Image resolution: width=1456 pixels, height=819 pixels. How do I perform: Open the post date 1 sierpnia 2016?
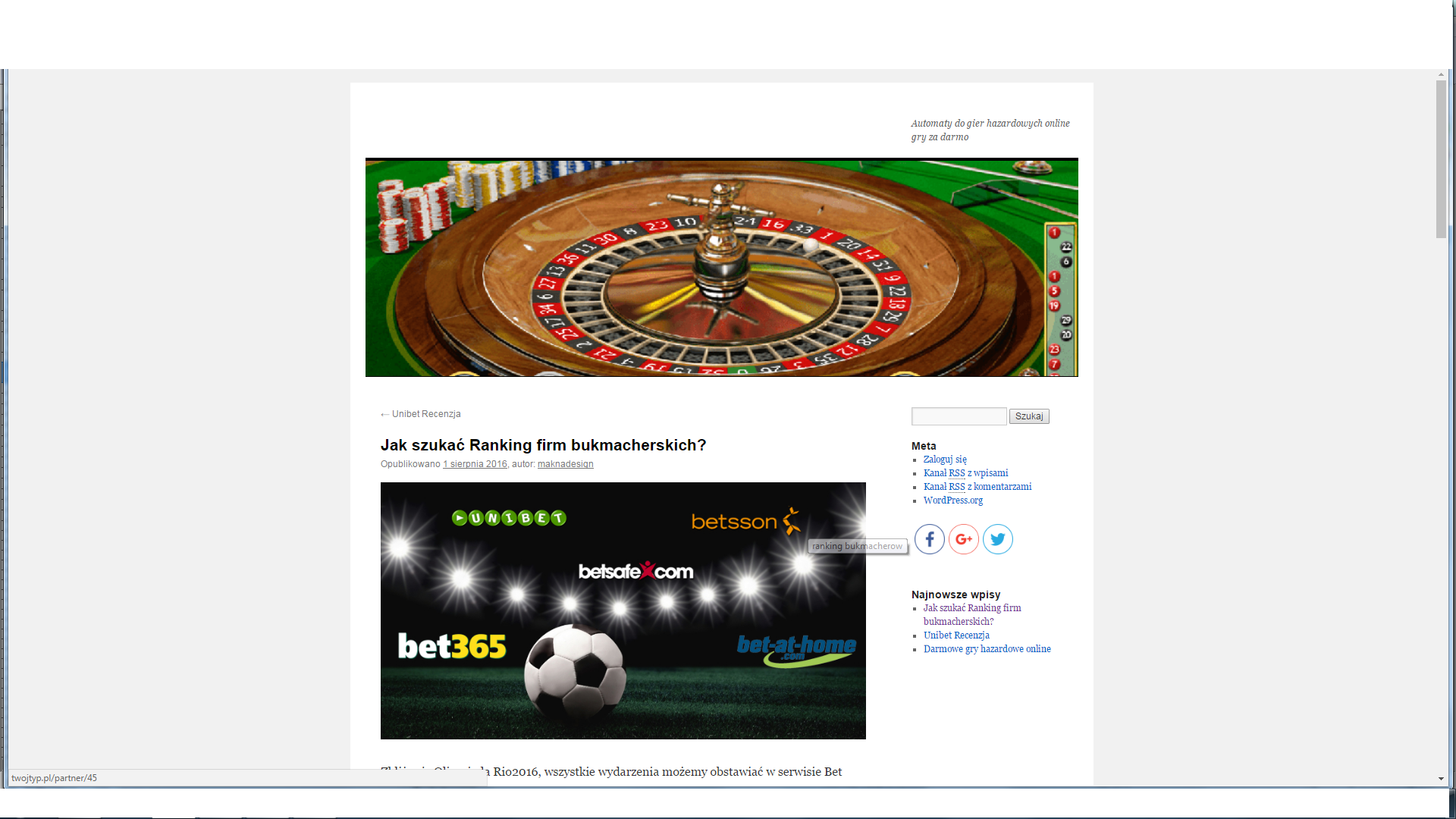coord(475,464)
